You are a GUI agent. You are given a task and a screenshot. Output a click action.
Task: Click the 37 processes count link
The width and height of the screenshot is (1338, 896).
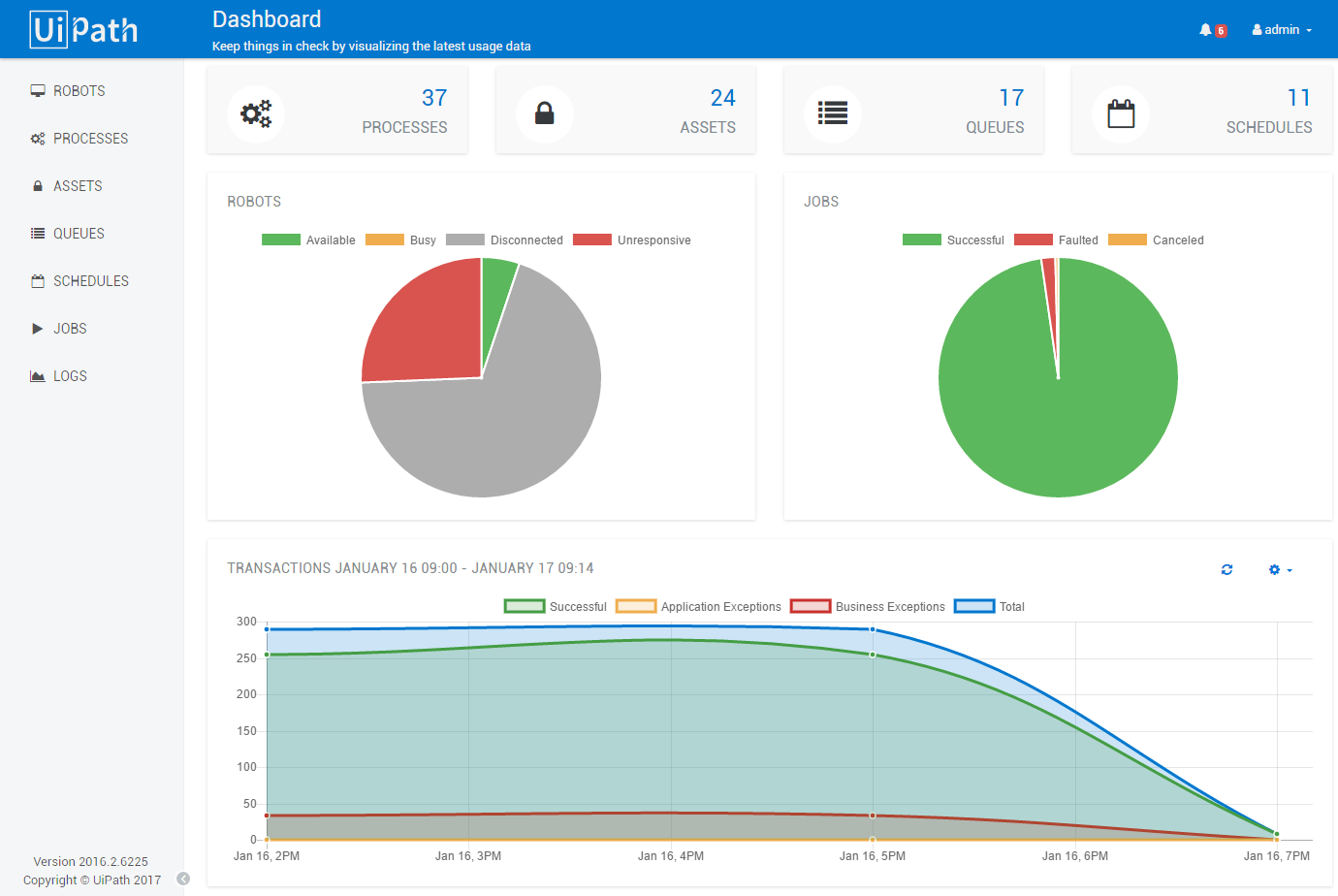[434, 98]
